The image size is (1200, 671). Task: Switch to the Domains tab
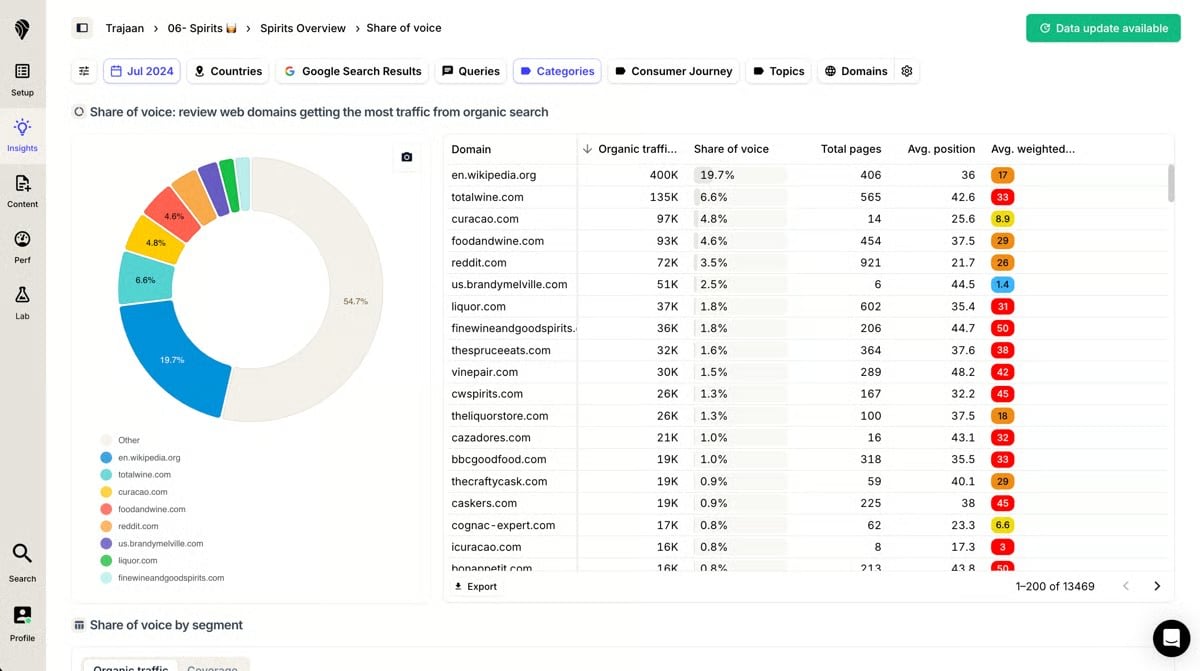(856, 71)
